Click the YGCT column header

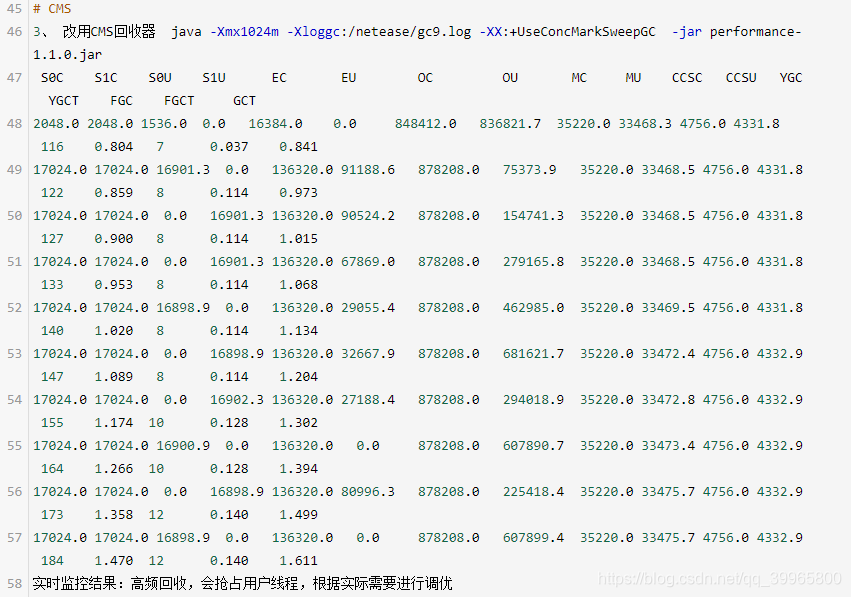tap(63, 101)
